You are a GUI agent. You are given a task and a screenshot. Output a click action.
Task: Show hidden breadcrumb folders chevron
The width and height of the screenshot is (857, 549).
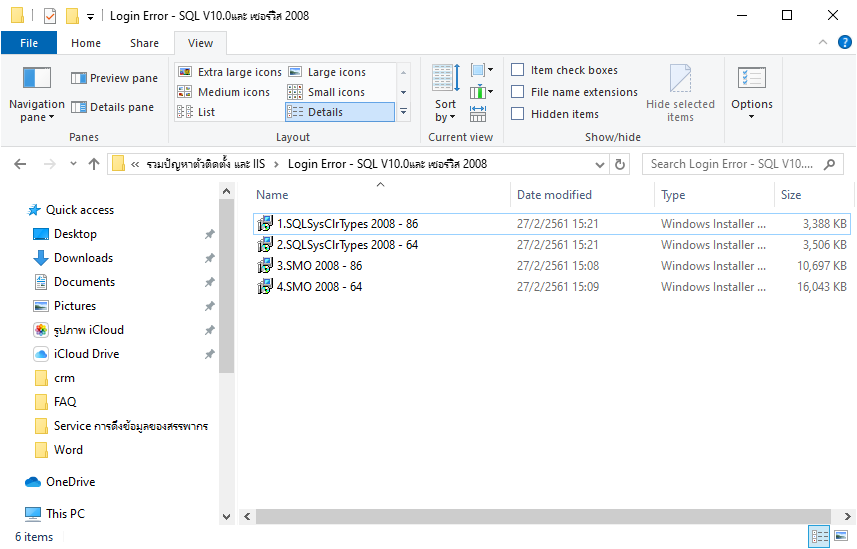(x=135, y=165)
